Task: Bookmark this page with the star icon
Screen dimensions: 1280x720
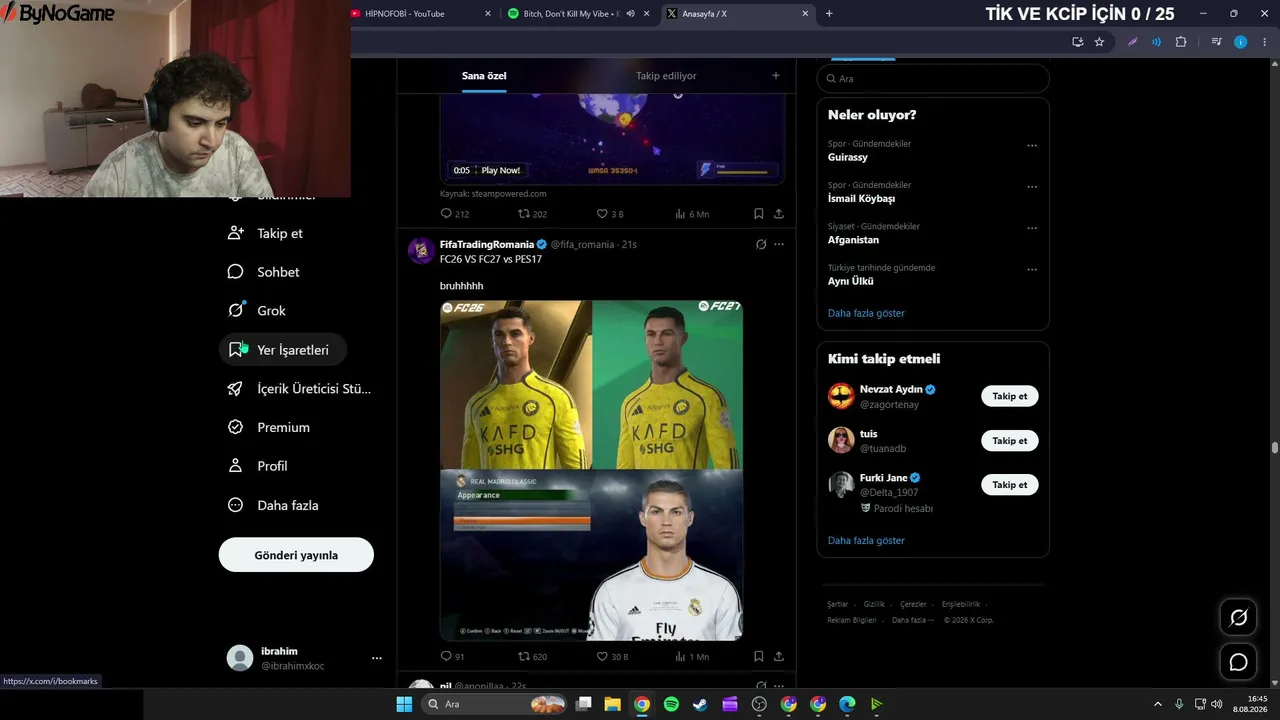Action: click(1099, 42)
